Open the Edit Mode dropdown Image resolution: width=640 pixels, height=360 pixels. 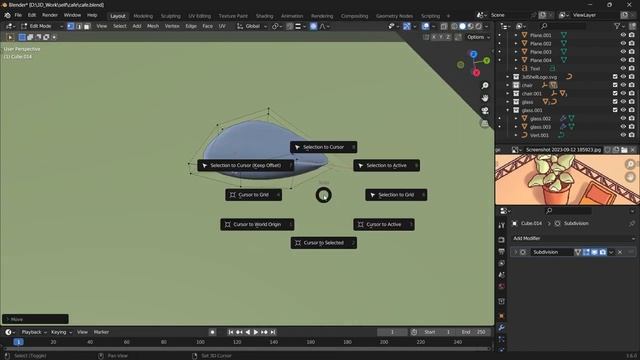[x=42, y=26]
